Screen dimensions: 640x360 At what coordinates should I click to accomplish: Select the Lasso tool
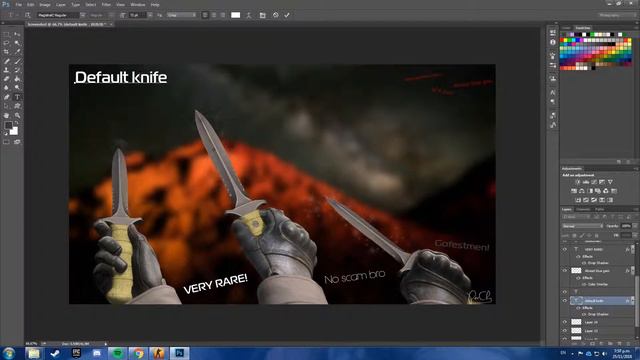7,43
